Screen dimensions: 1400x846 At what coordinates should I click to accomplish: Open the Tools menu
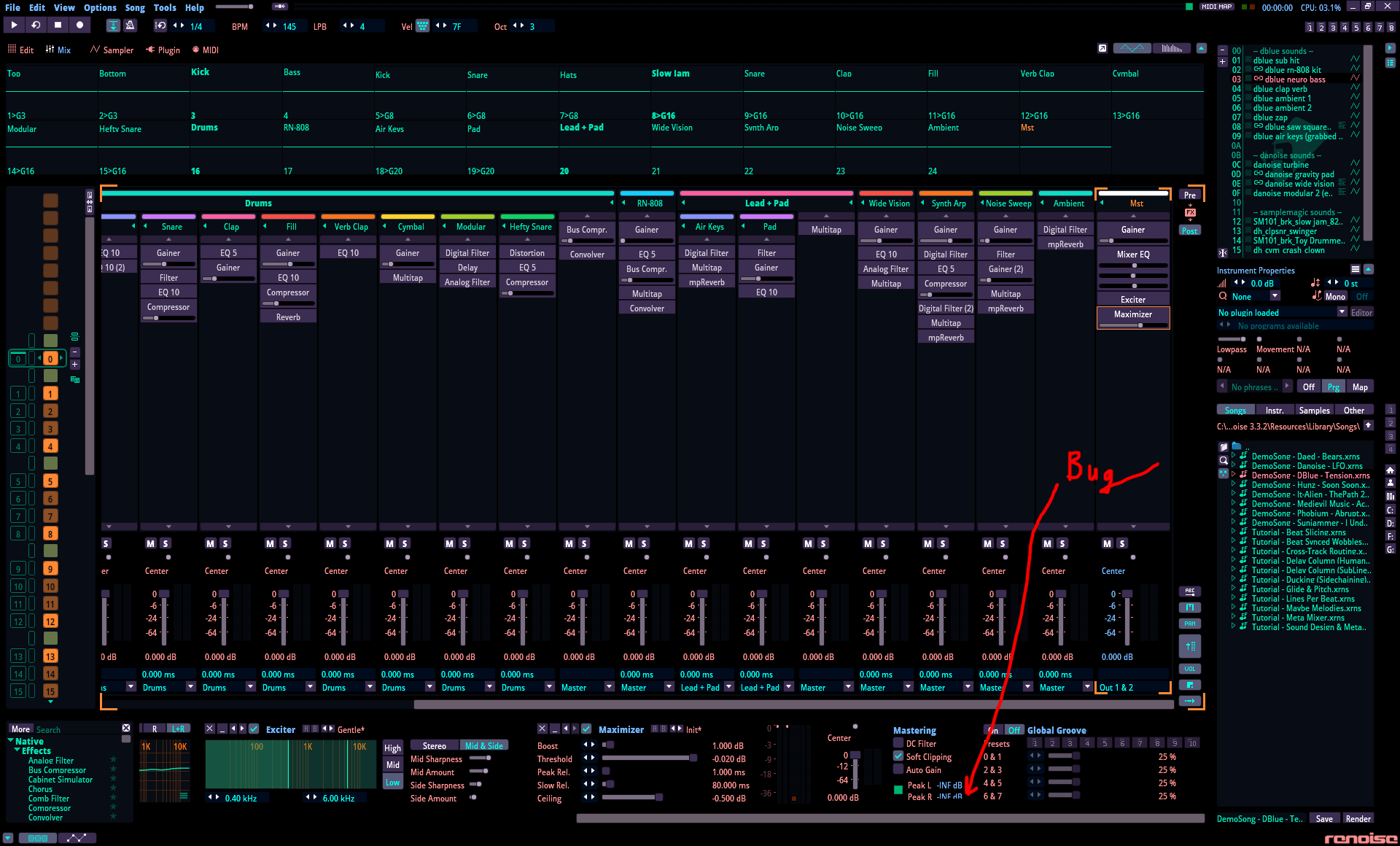coord(165,7)
